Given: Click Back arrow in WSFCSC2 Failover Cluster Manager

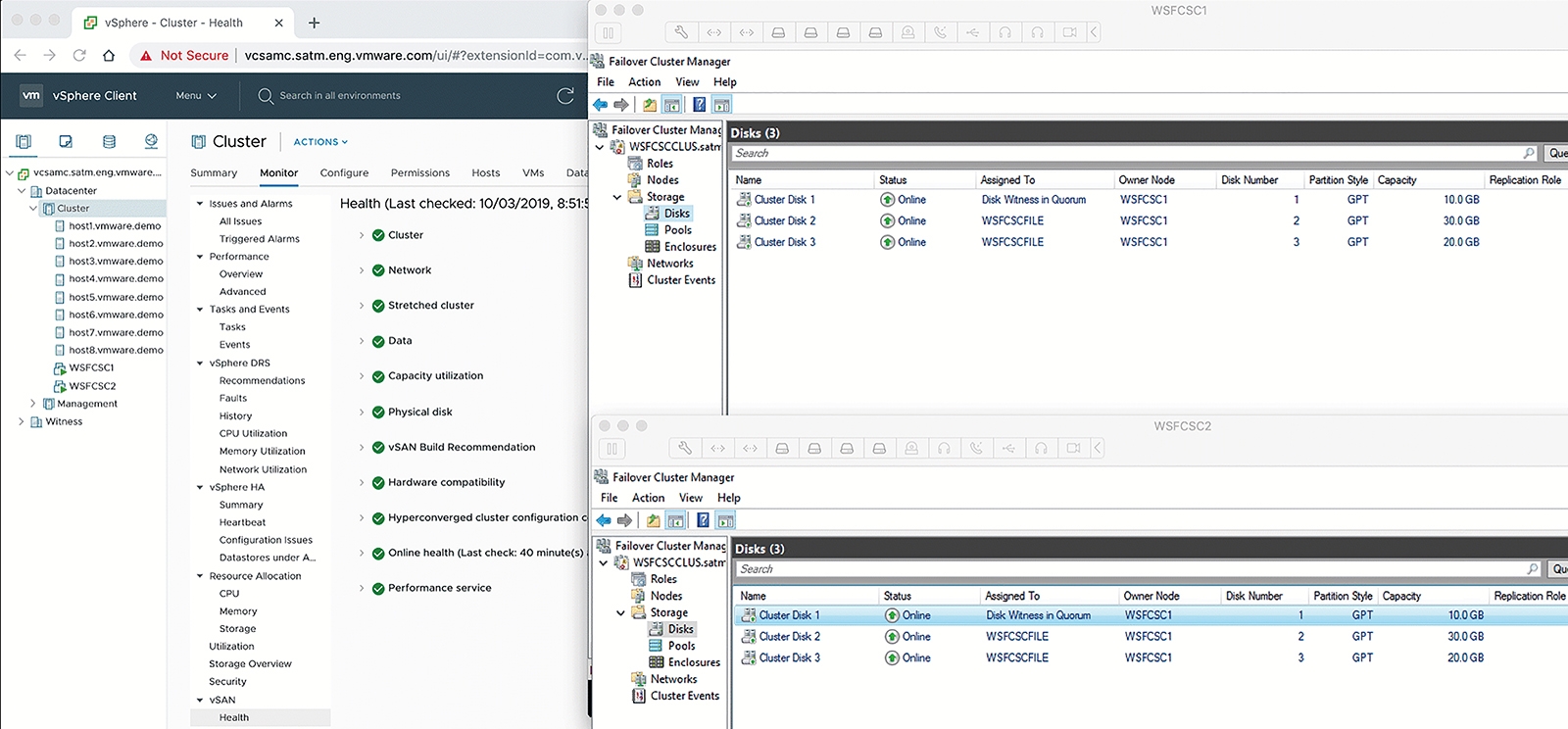Looking at the screenshot, I should [605, 520].
